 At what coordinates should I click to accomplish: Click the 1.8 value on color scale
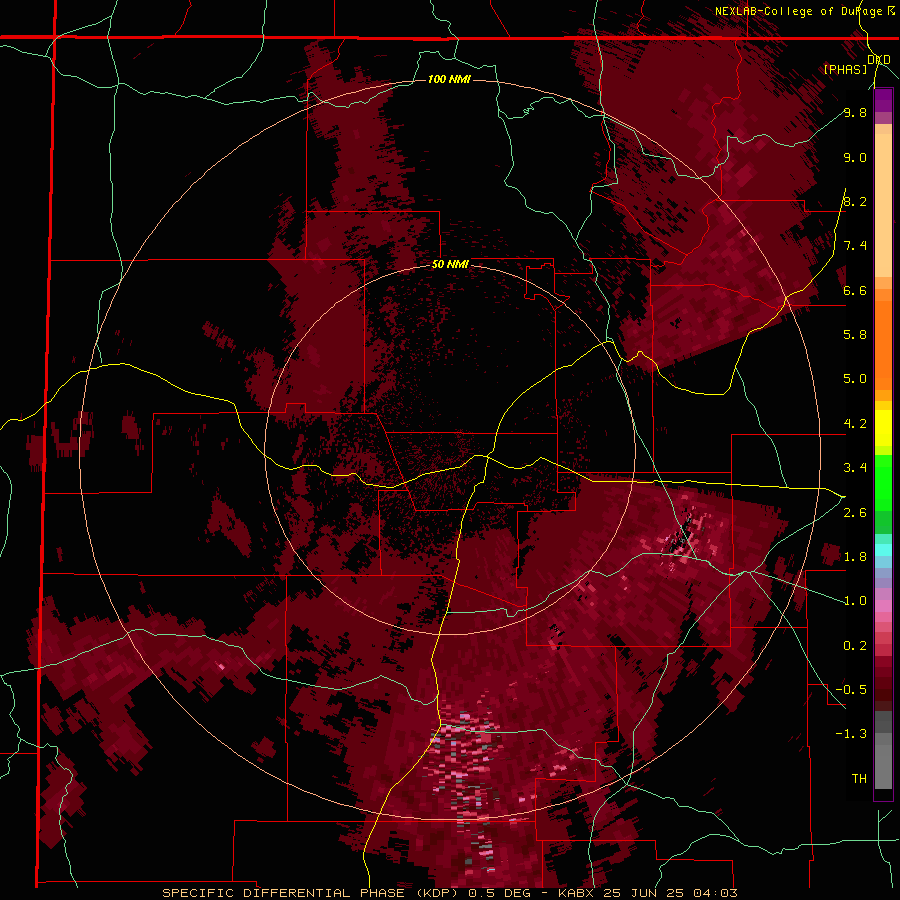coord(855,557)
